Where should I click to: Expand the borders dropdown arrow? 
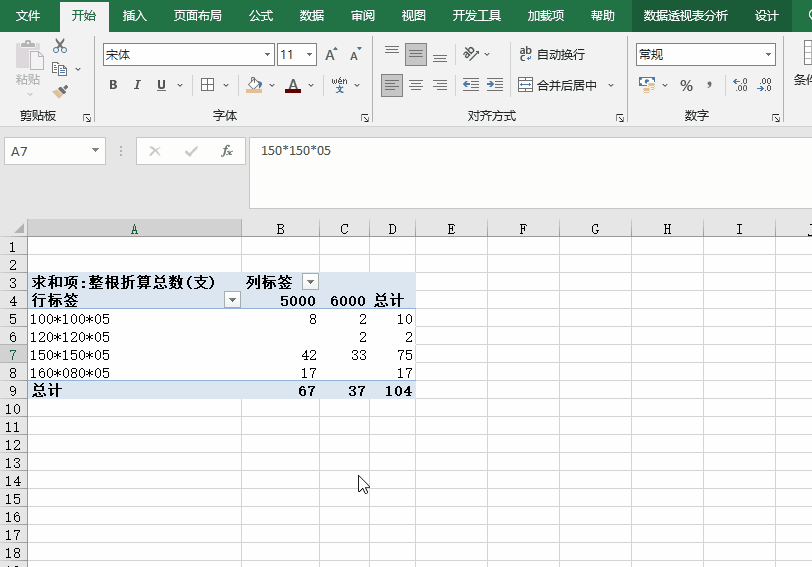226,85
